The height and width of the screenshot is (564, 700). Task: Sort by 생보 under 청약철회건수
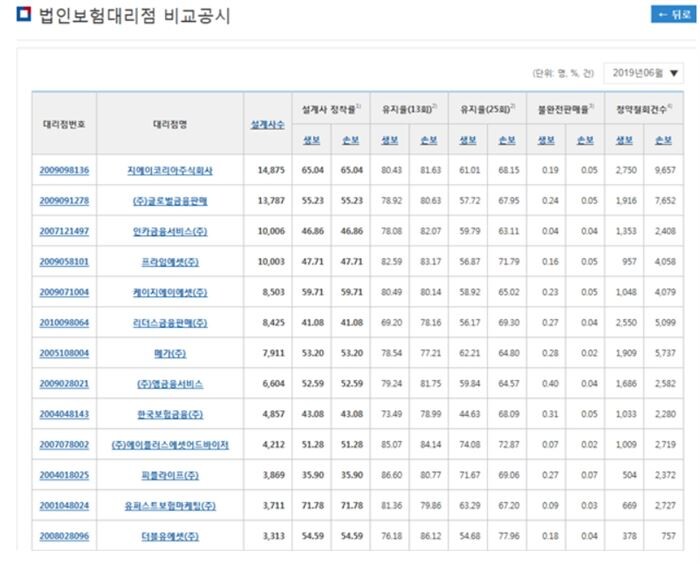tap(624, 140)
